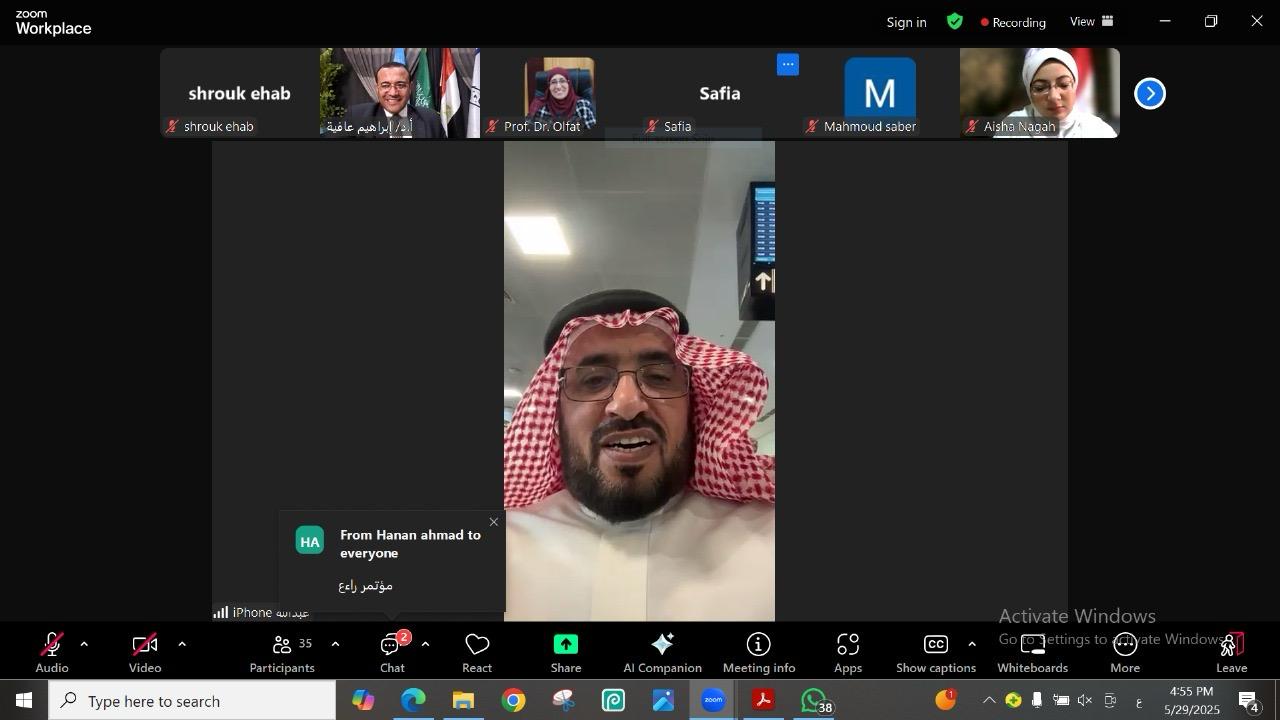Expand video options arrow
This screenshot has width=1280, height=720.
point(182,644)
